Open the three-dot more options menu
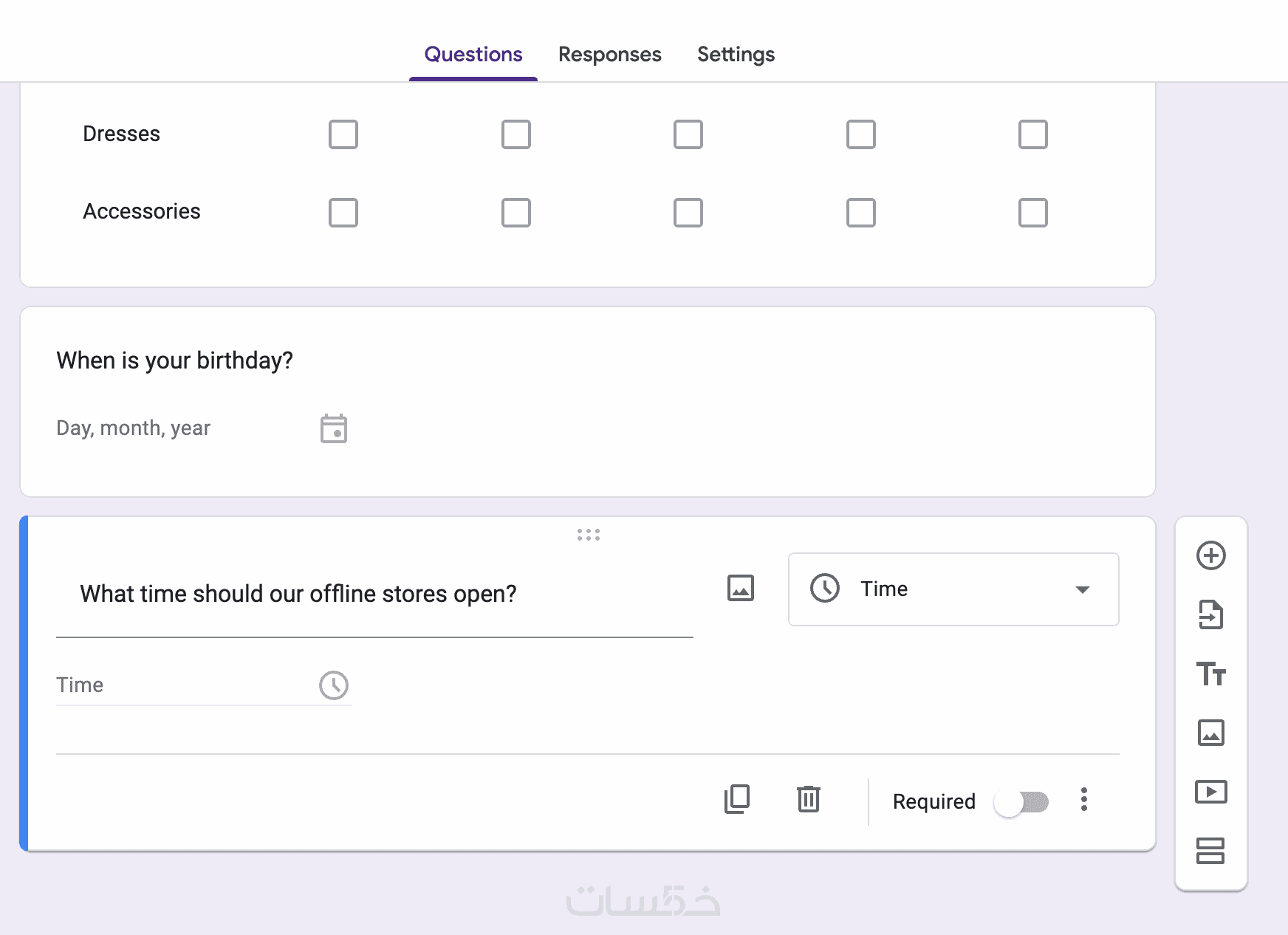1288x935 pixels. pos(1083,800)
